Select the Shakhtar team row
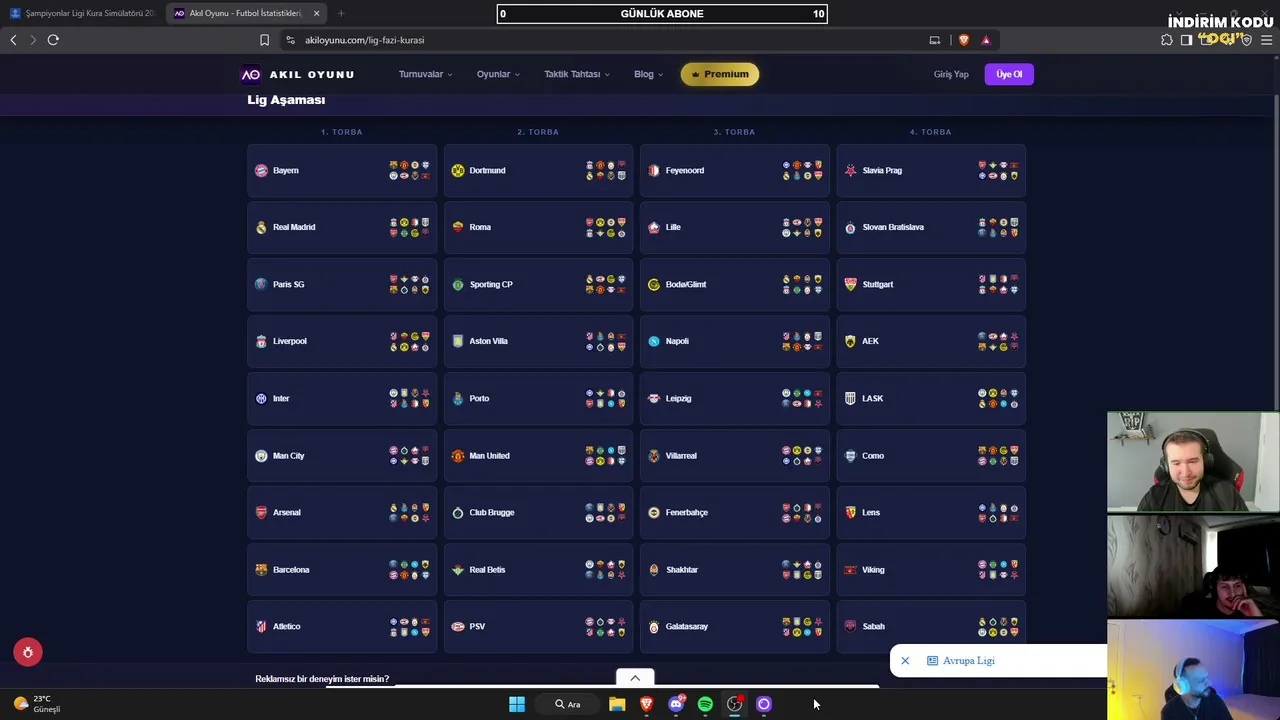Viewport: 1280px width, 720px height. click(x=735, y=570)
